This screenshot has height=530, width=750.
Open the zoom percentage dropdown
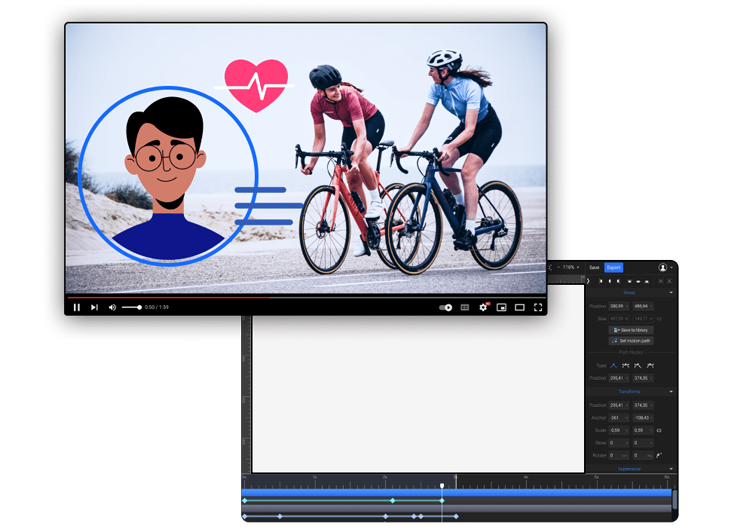570,267
